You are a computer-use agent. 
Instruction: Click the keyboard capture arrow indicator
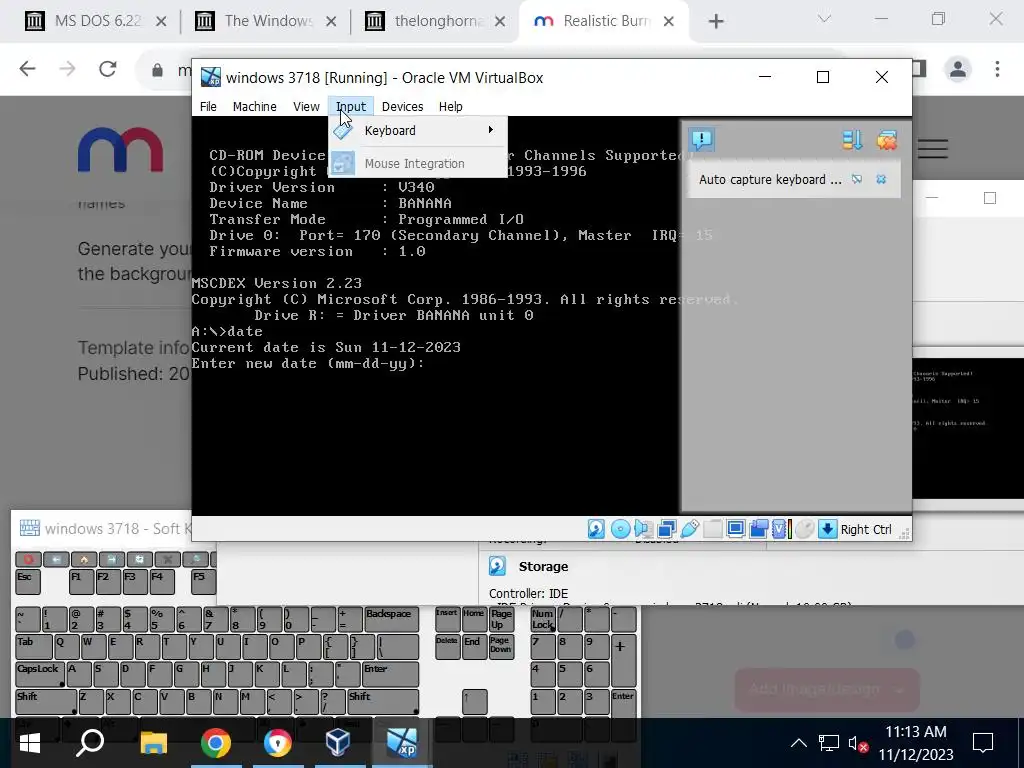(x=827, y=529)
